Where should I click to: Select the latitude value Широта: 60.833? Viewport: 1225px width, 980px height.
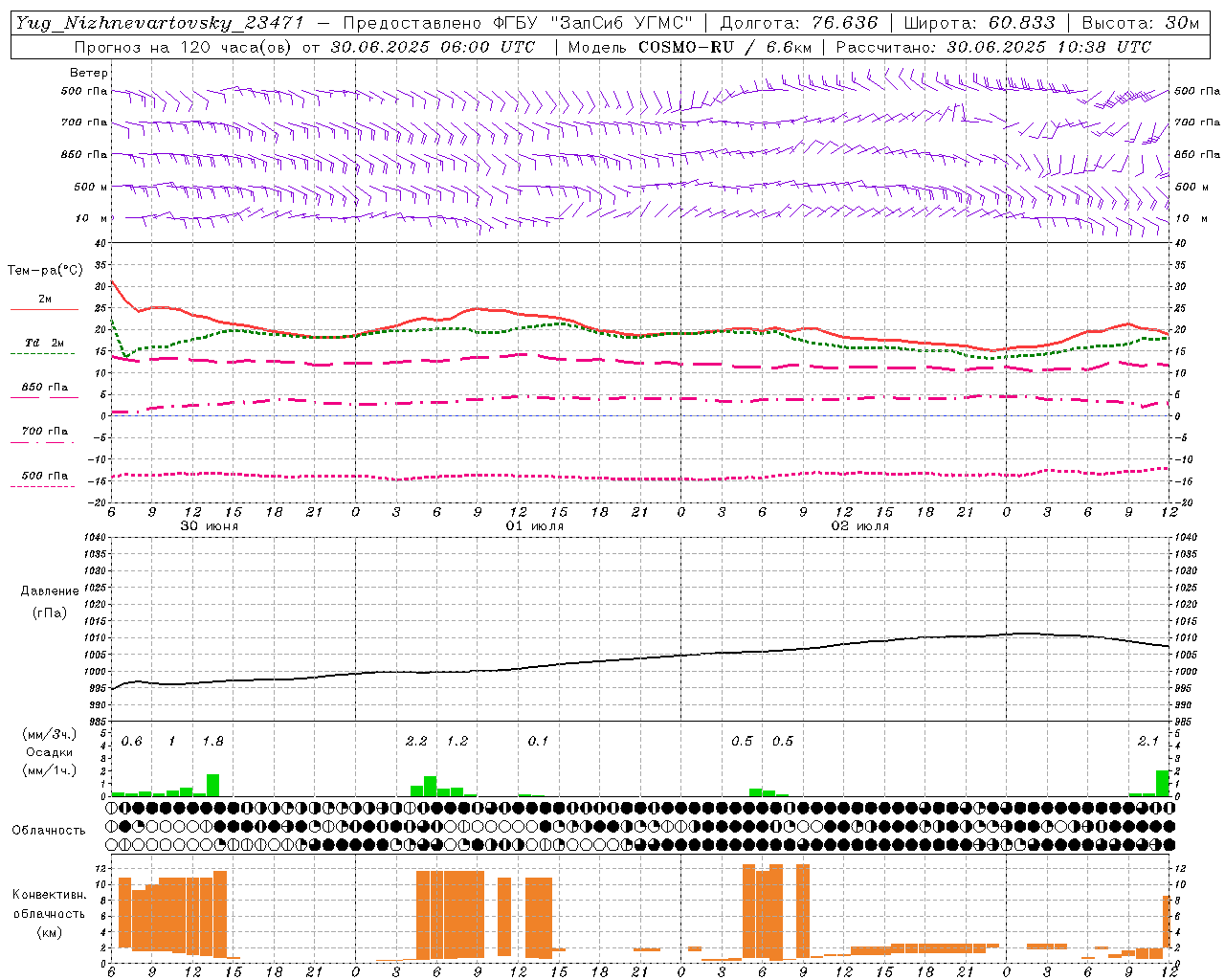[x=980, y=23]
